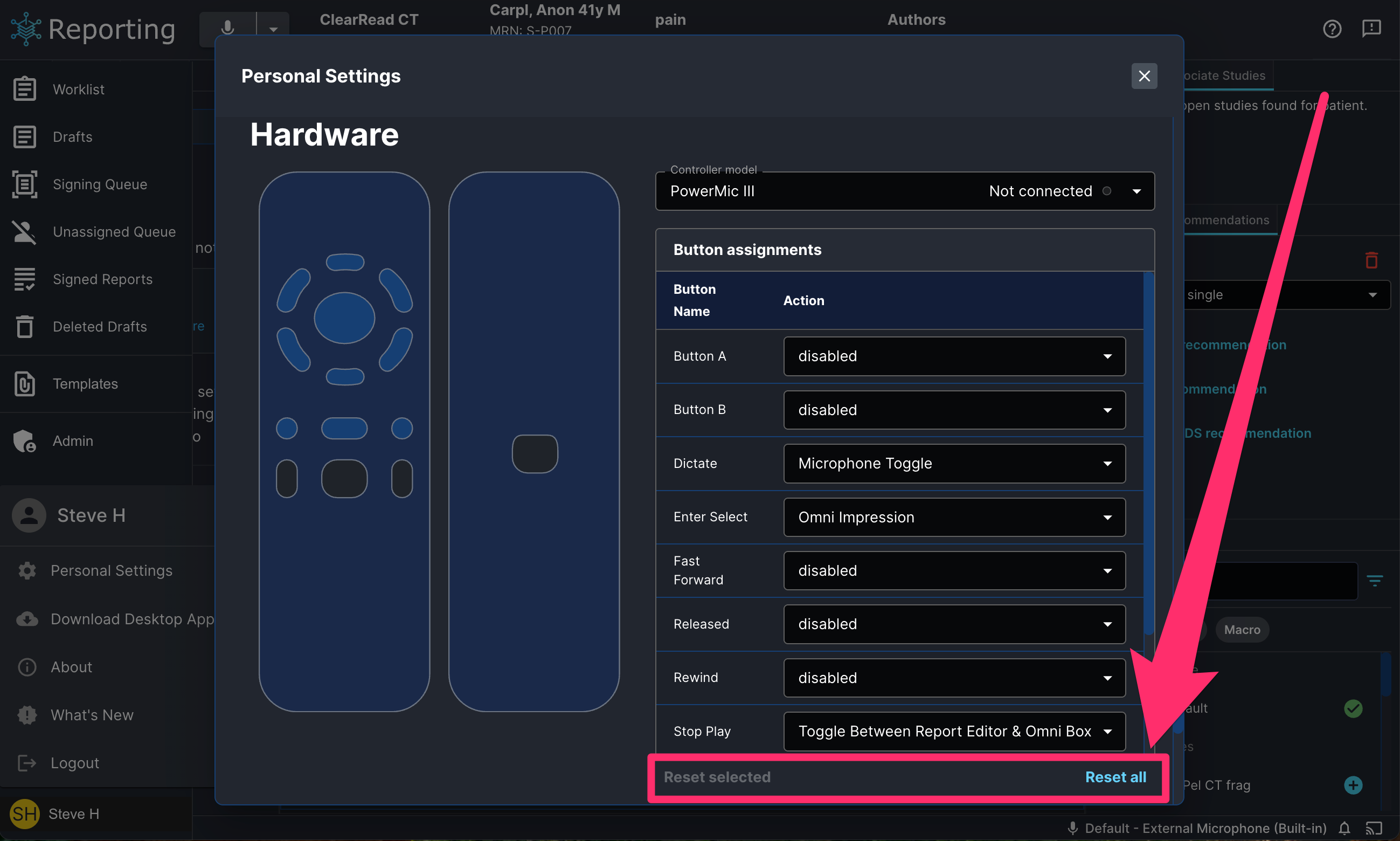Open the Dictate action dropdown
This screenshot has height=841, width=1400.
954,463
